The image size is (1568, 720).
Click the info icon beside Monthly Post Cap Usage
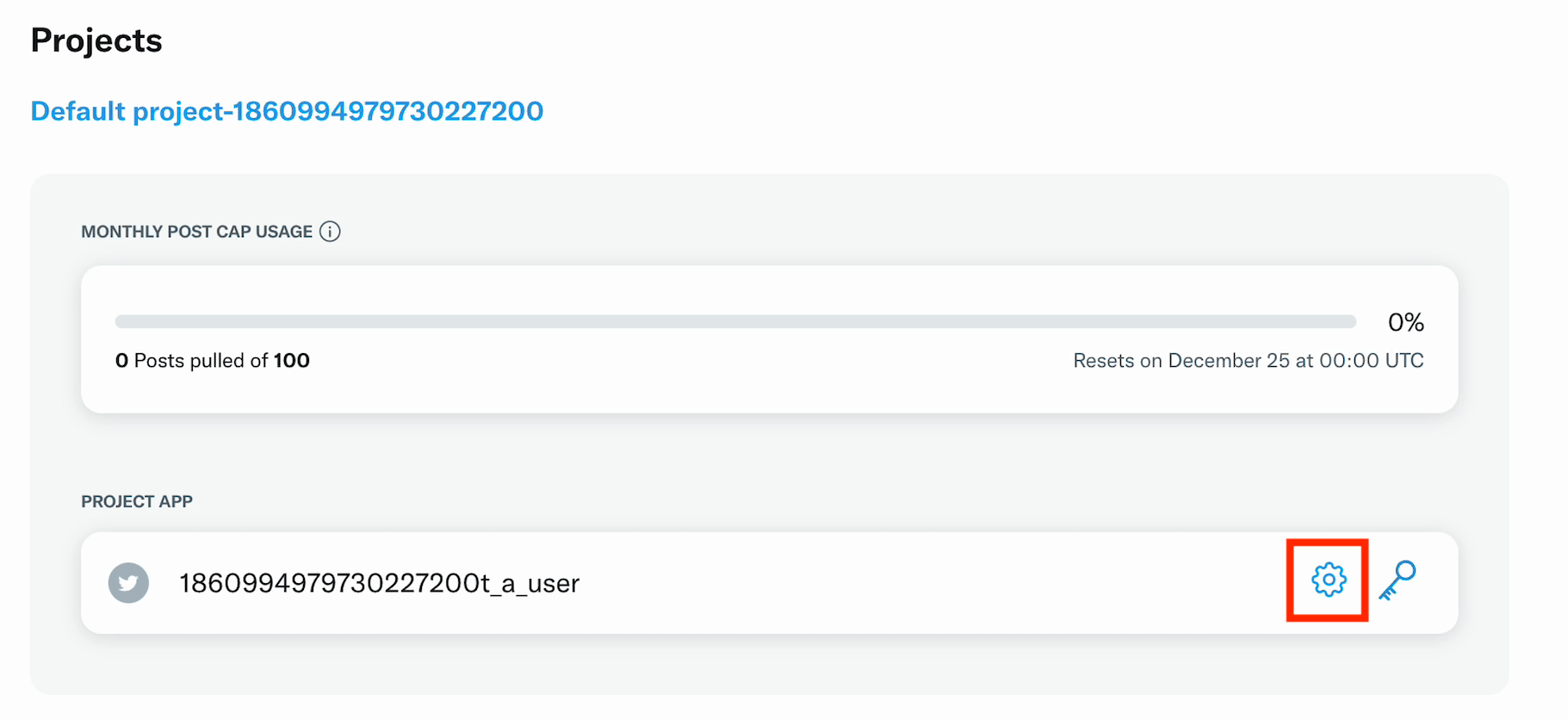pos(330,232)
